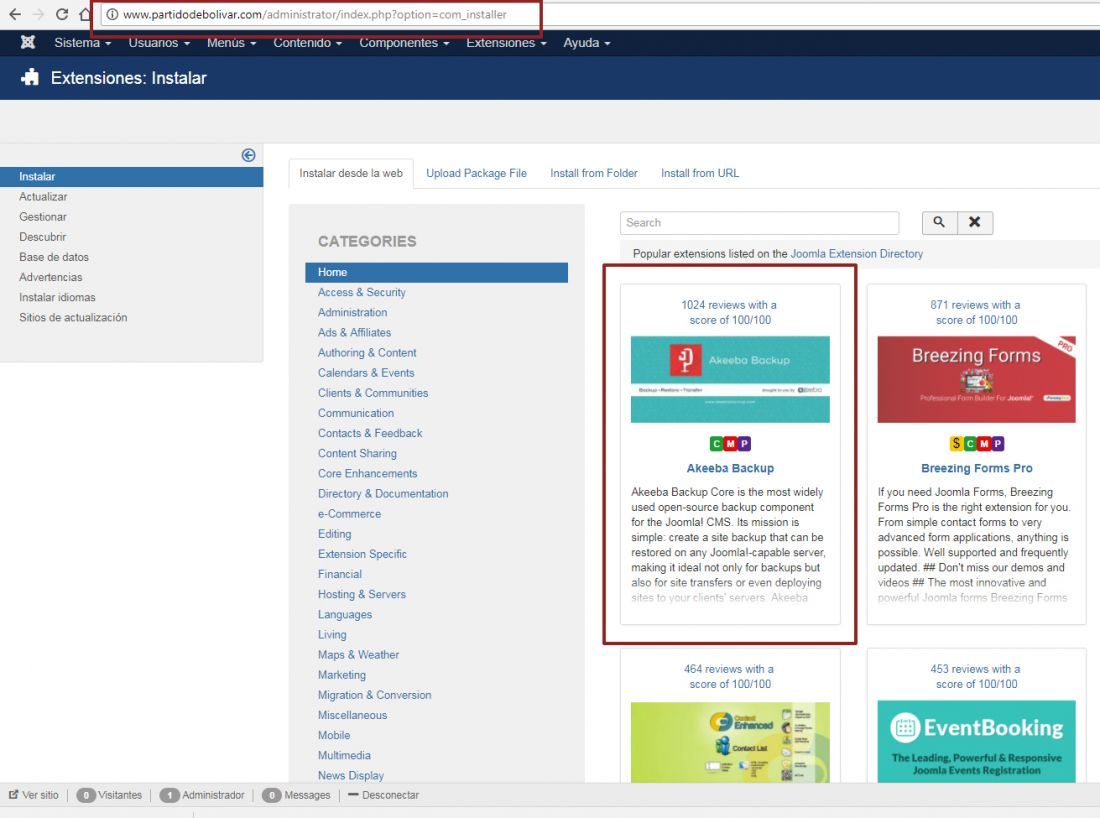Select the Home category
This screenshot has width=1100, height=818.
pos(436,272)
